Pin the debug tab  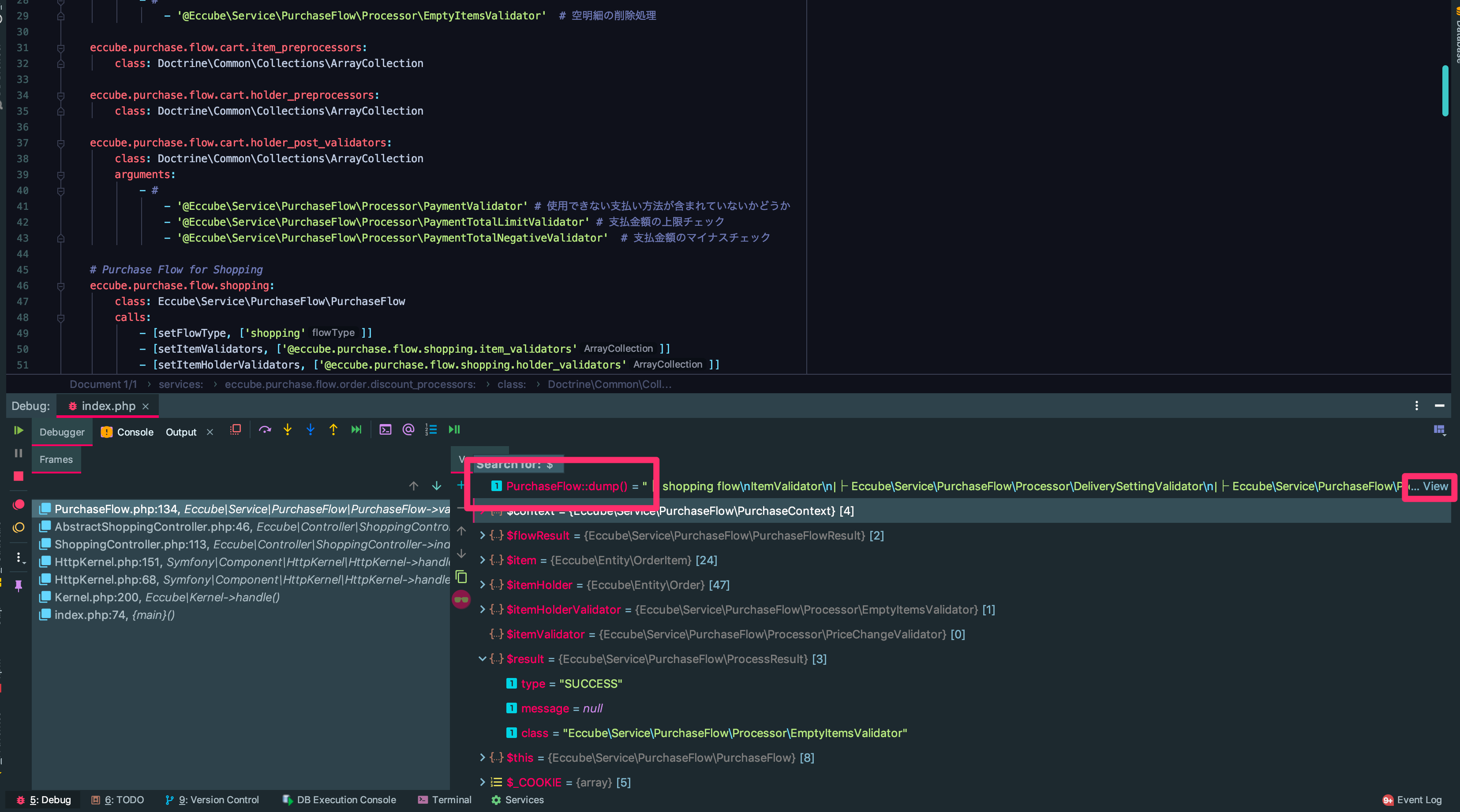[18, 585]
